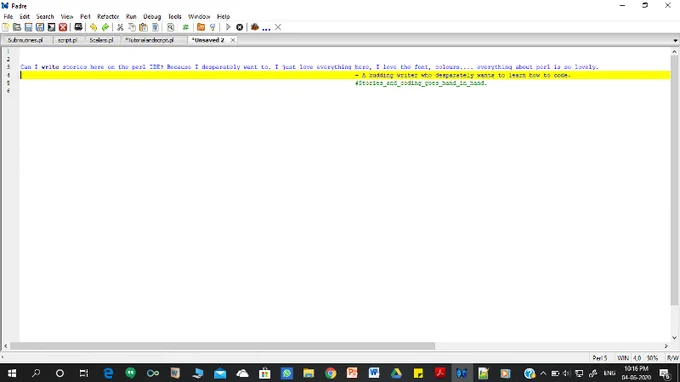Click the Save toolbar icon
Screen dimensions: 680x382
point(28,27)
